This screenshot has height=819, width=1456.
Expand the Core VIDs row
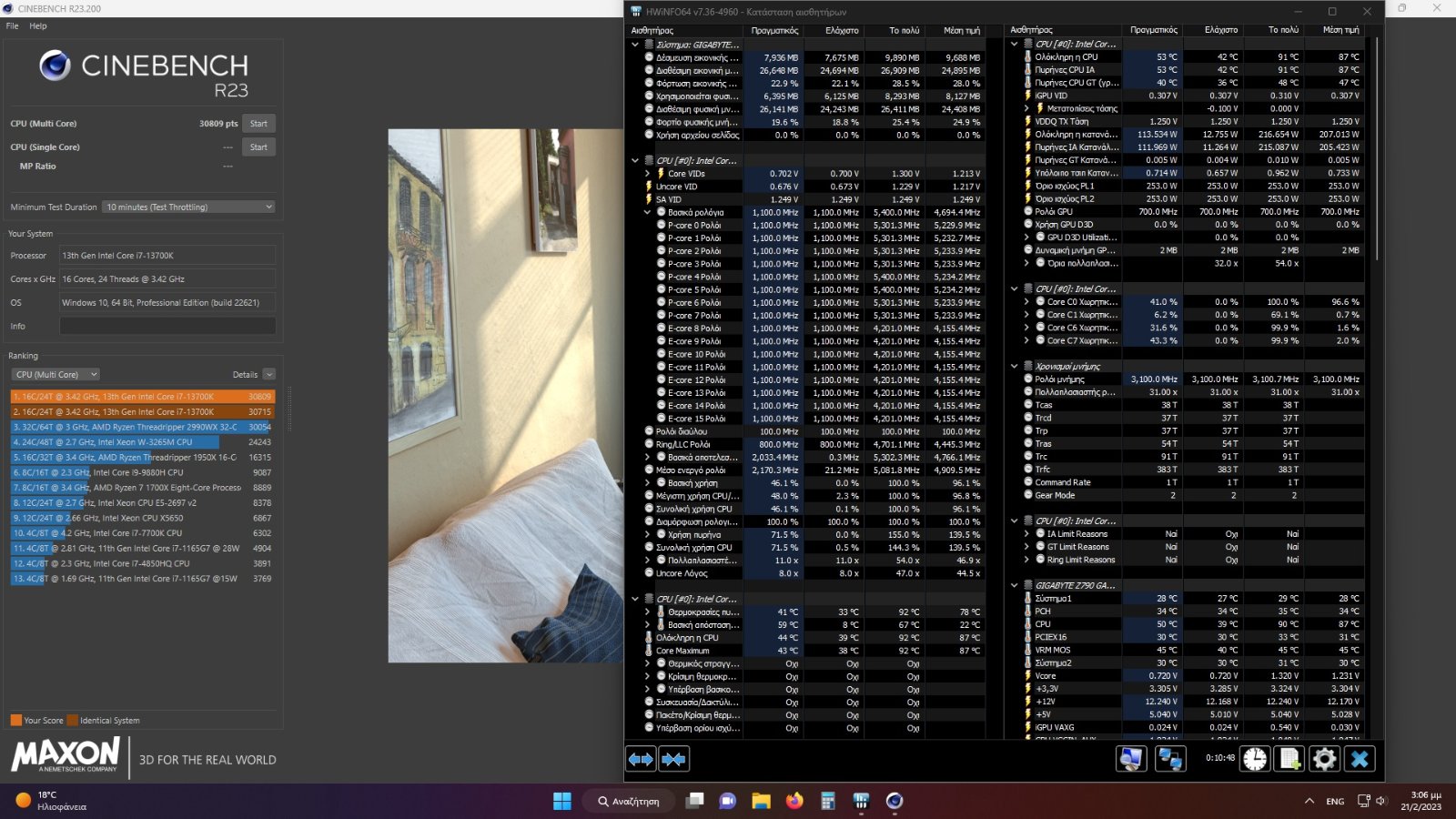click(648, 174)
